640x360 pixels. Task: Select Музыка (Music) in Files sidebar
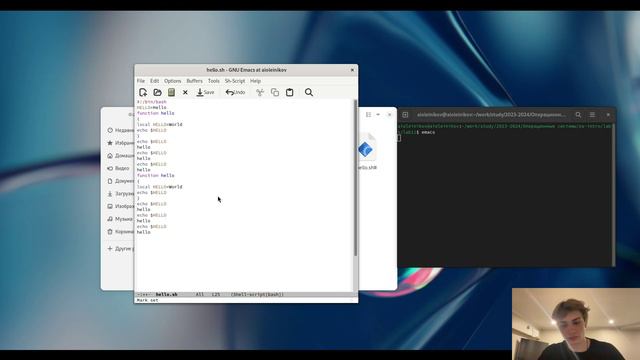[121, 219]
